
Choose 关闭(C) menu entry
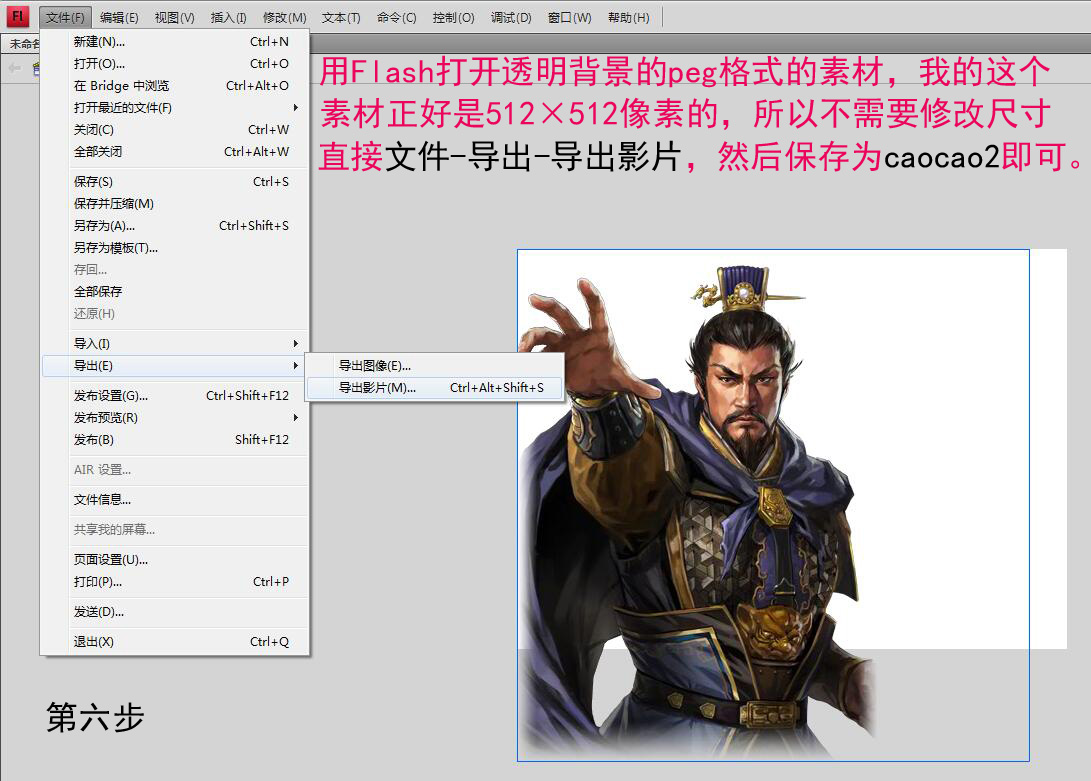coord(175,129)
